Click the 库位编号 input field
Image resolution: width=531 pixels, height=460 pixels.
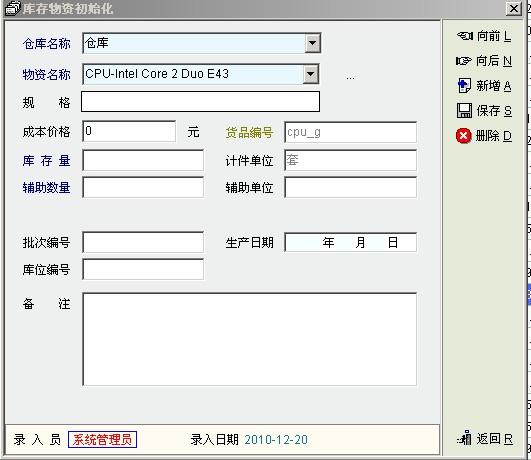pyautogui.click(x=143, y=269)
